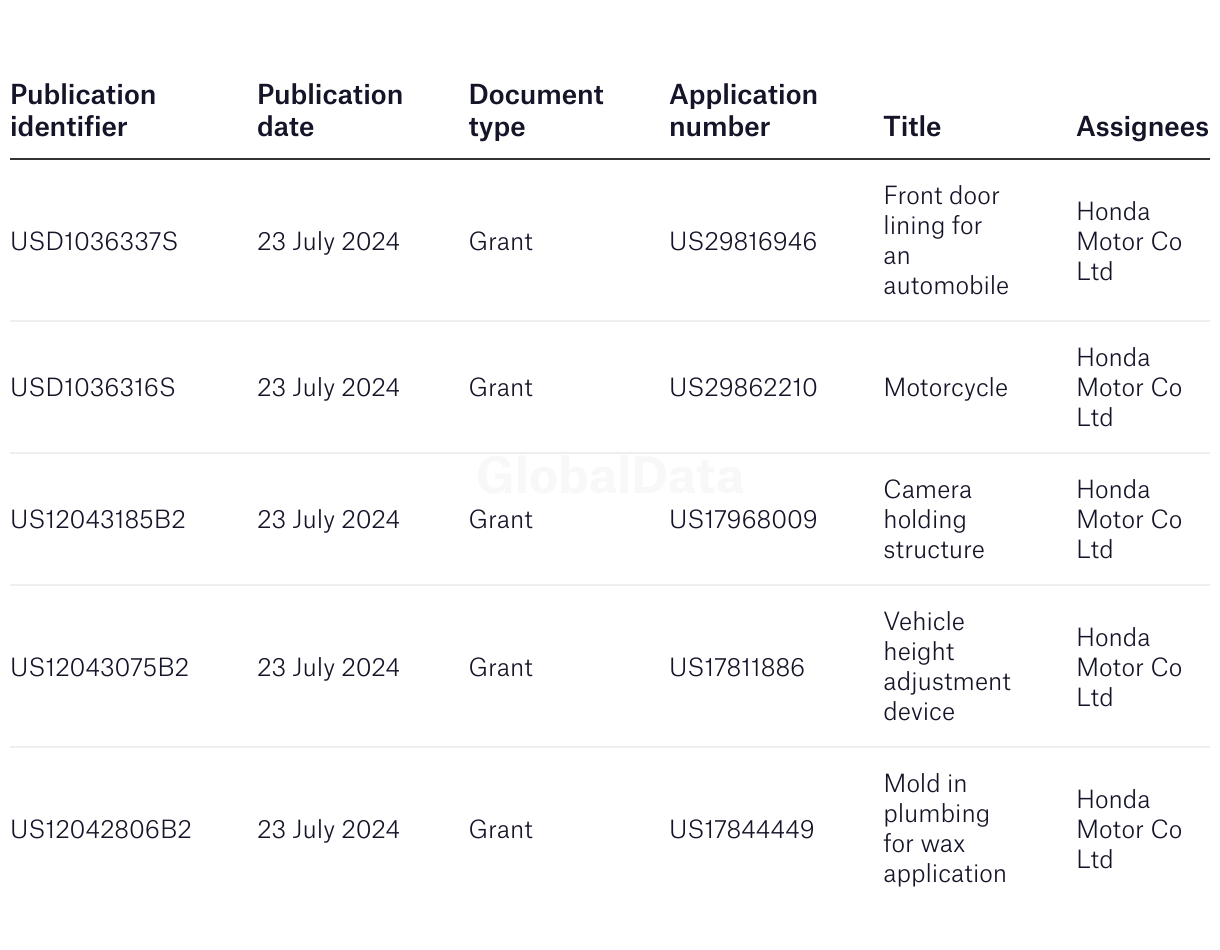The width and height of the screenshot is (1220, 950).
Task: Click the Publication date column header
Action: 330,111
